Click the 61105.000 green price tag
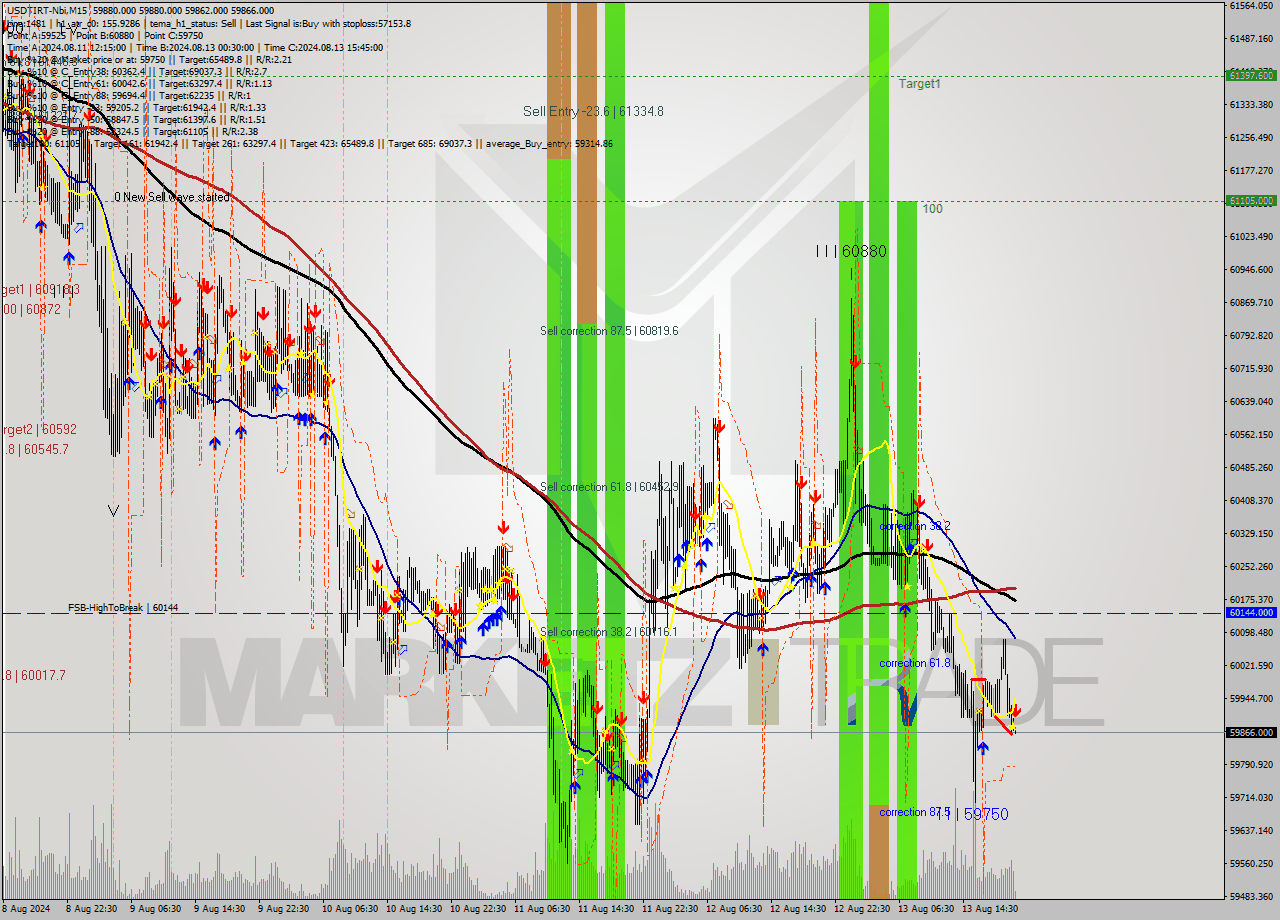The width and height of the screenshot is (1280, 920). coord(1251,201)
